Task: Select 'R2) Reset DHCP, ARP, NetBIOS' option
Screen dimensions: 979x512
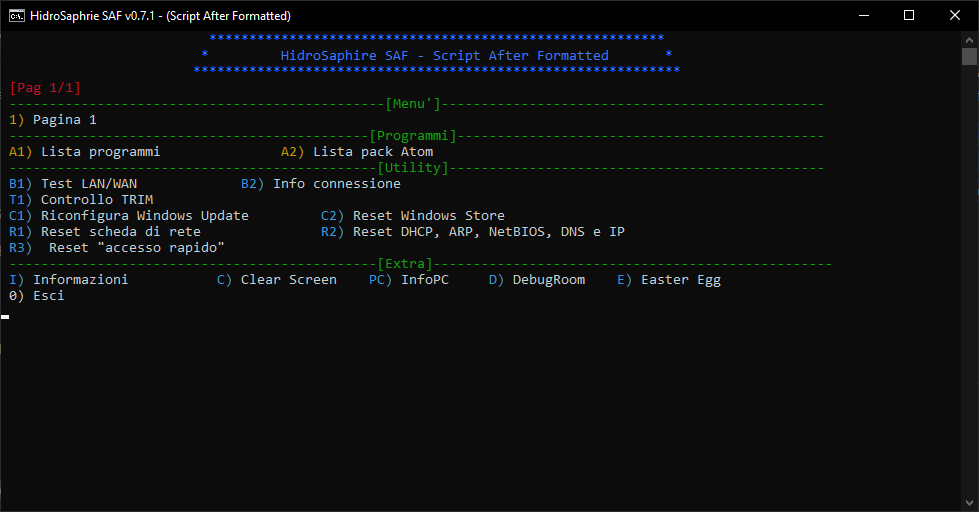Action: point(473,232)
